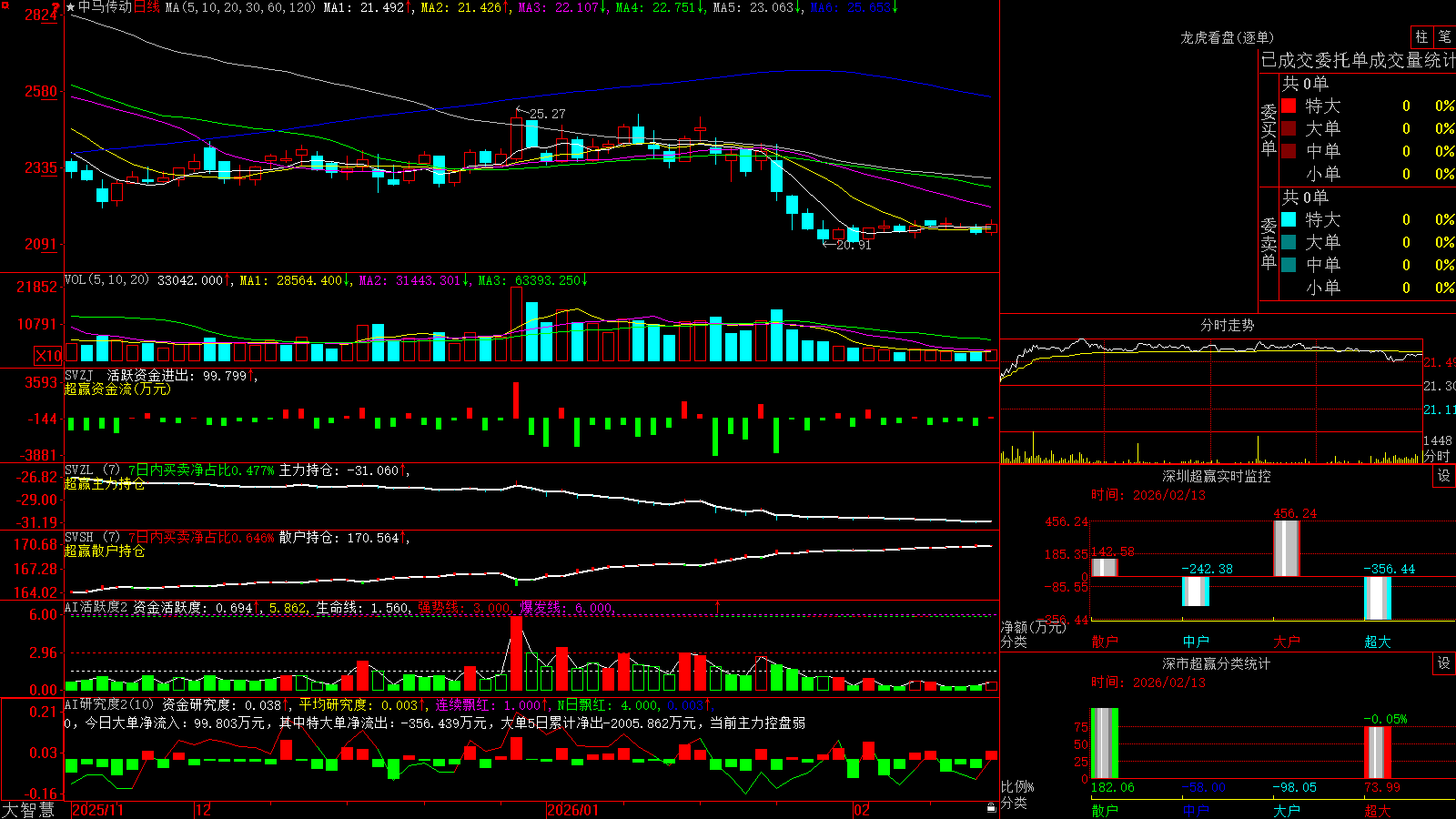
Task: Click the 大智慧 logo at bottom left
Action: [x=28, y=809]
